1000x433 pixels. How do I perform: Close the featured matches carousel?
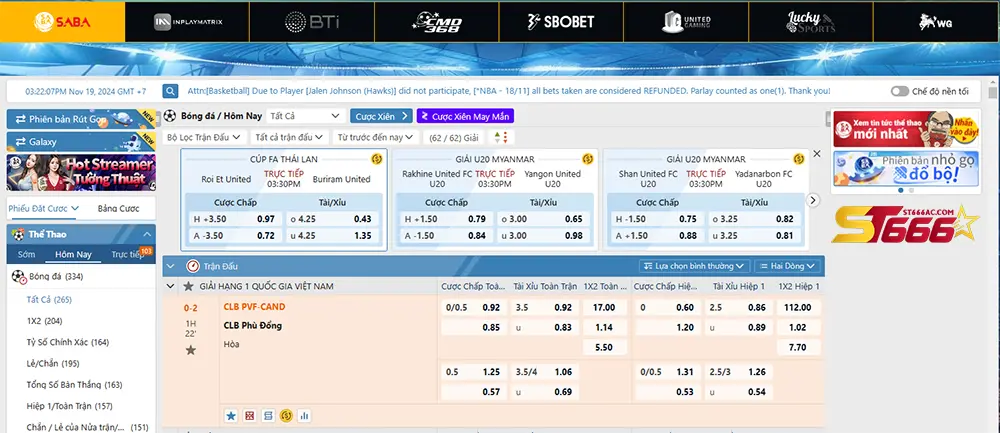click(817, 154)
